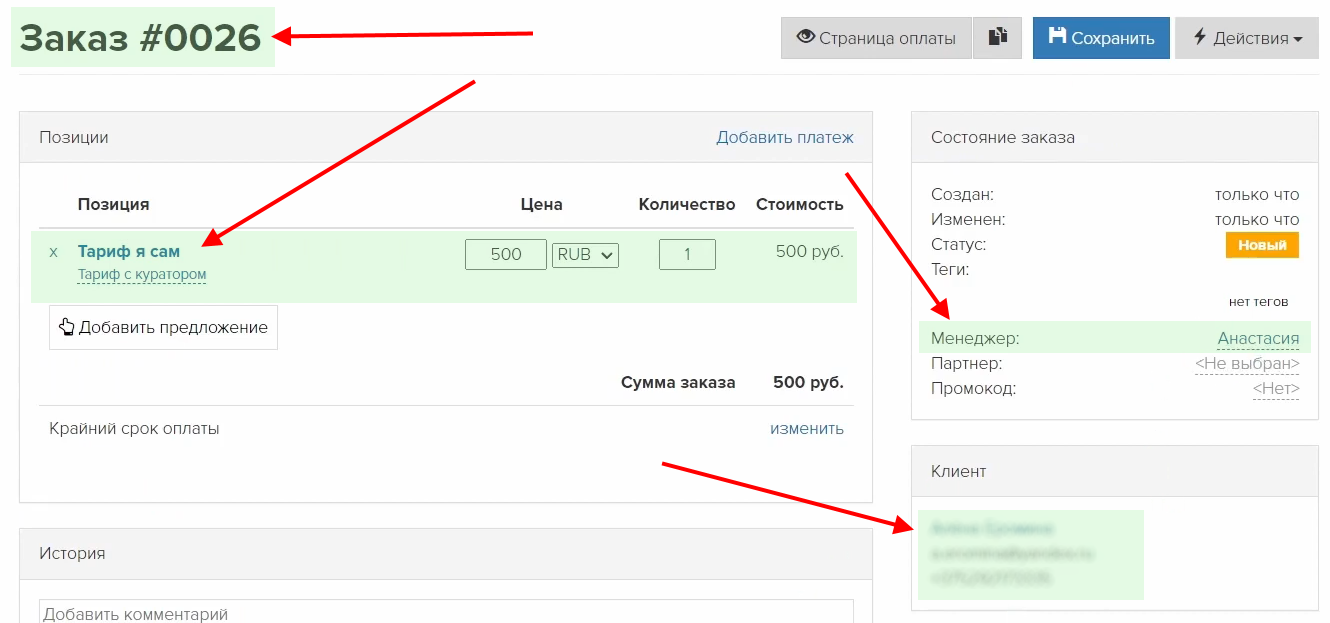
Task: Click the copy order icon button
Action: [997, 38]
